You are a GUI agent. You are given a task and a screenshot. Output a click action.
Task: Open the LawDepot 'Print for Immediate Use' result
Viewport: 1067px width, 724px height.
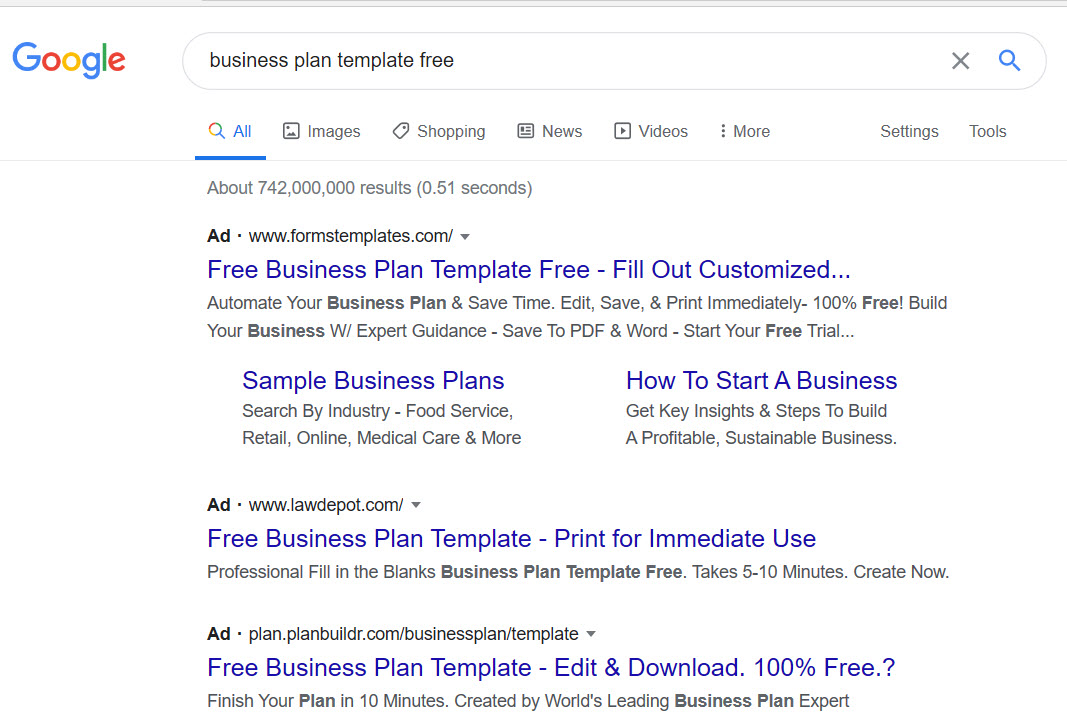coord(511,539)
